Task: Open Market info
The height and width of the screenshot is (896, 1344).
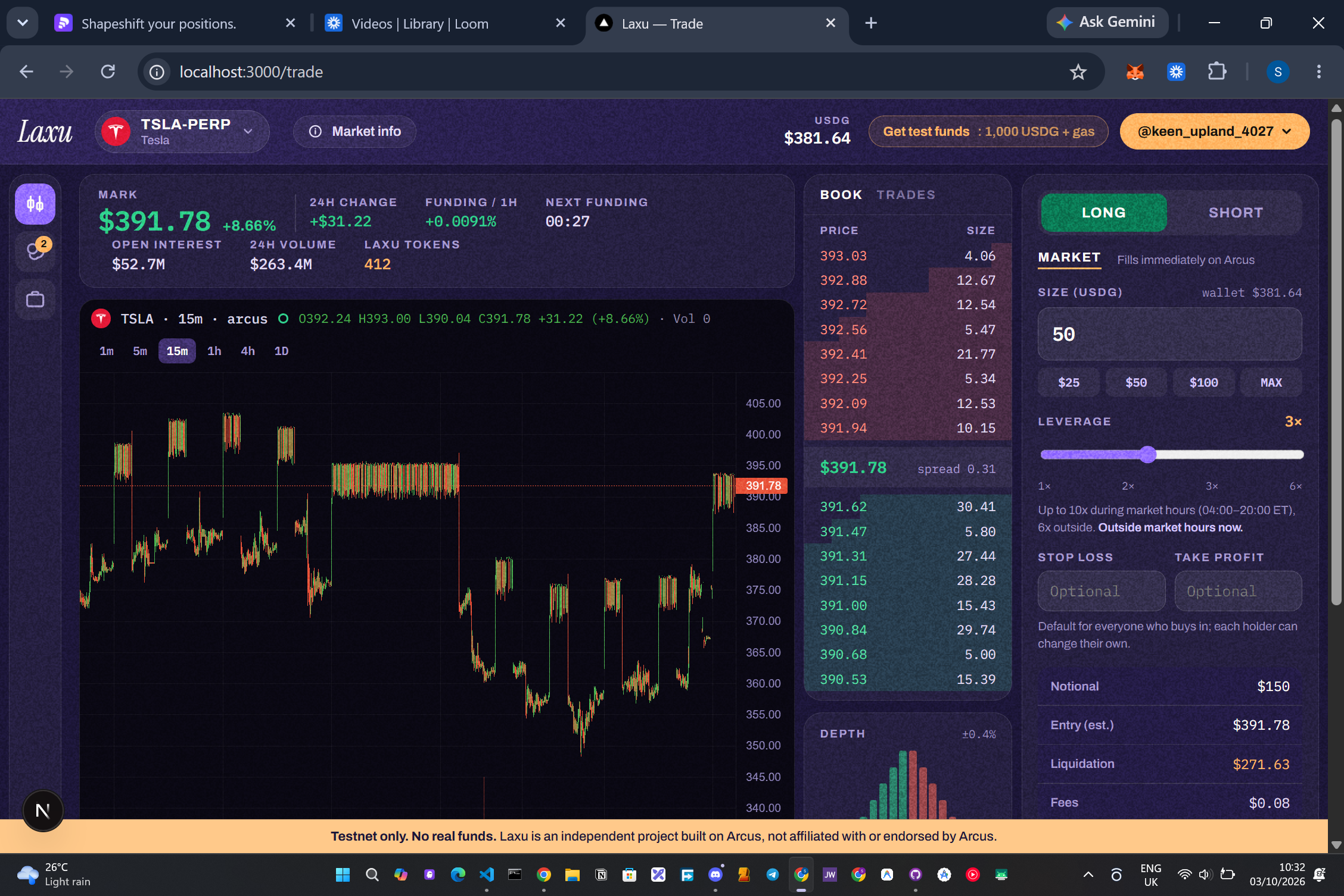Action: pyautogui.click(x=354, y=131)
